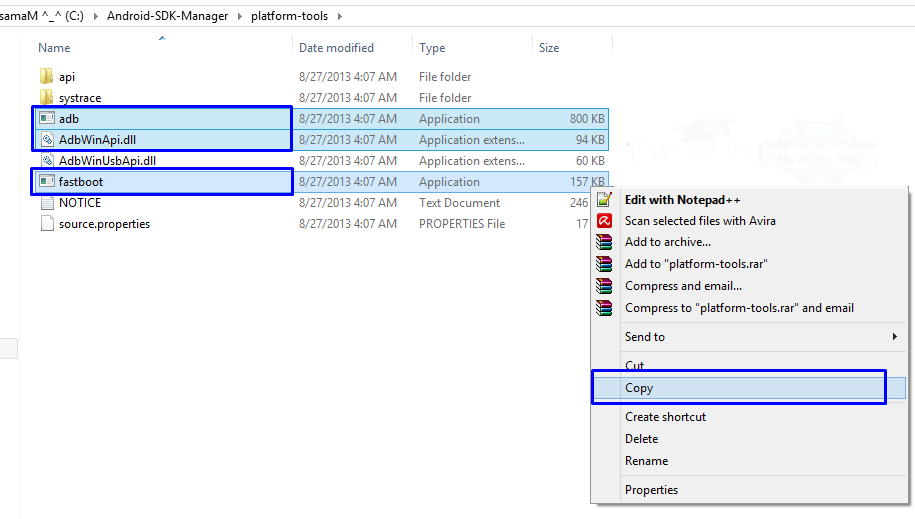Expand the arrow after the Android-SDK-Manager breadcrumb
The image size is (915, 519).
point(239,16)
